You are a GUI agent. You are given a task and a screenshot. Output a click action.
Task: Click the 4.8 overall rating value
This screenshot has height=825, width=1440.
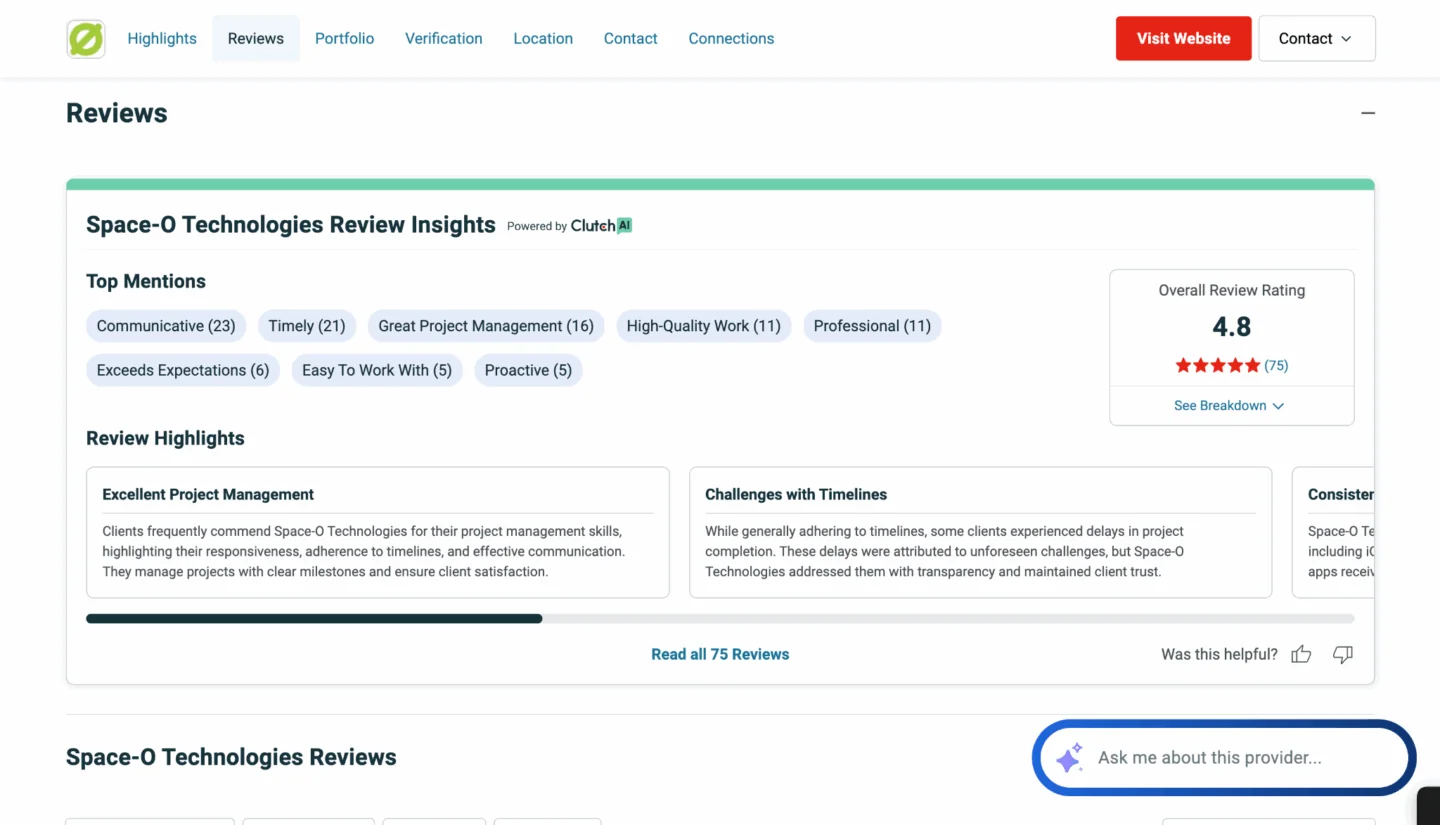point(1231,327)
